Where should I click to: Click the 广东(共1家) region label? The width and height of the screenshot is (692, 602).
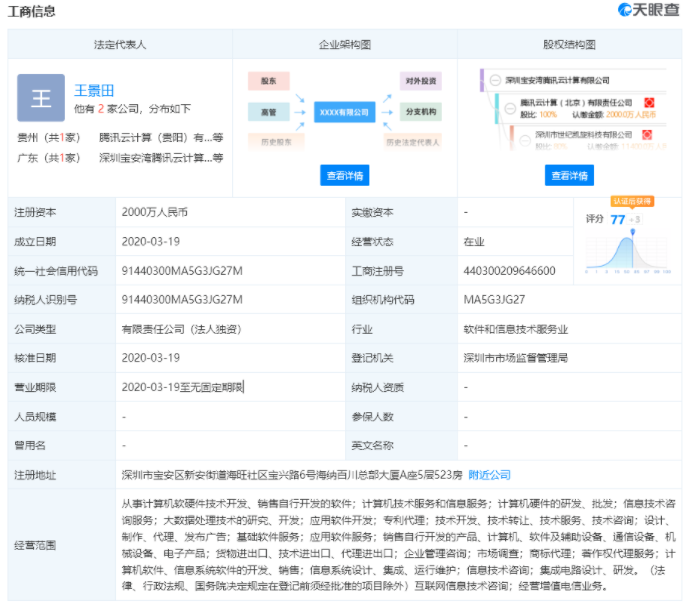(49, 158)
